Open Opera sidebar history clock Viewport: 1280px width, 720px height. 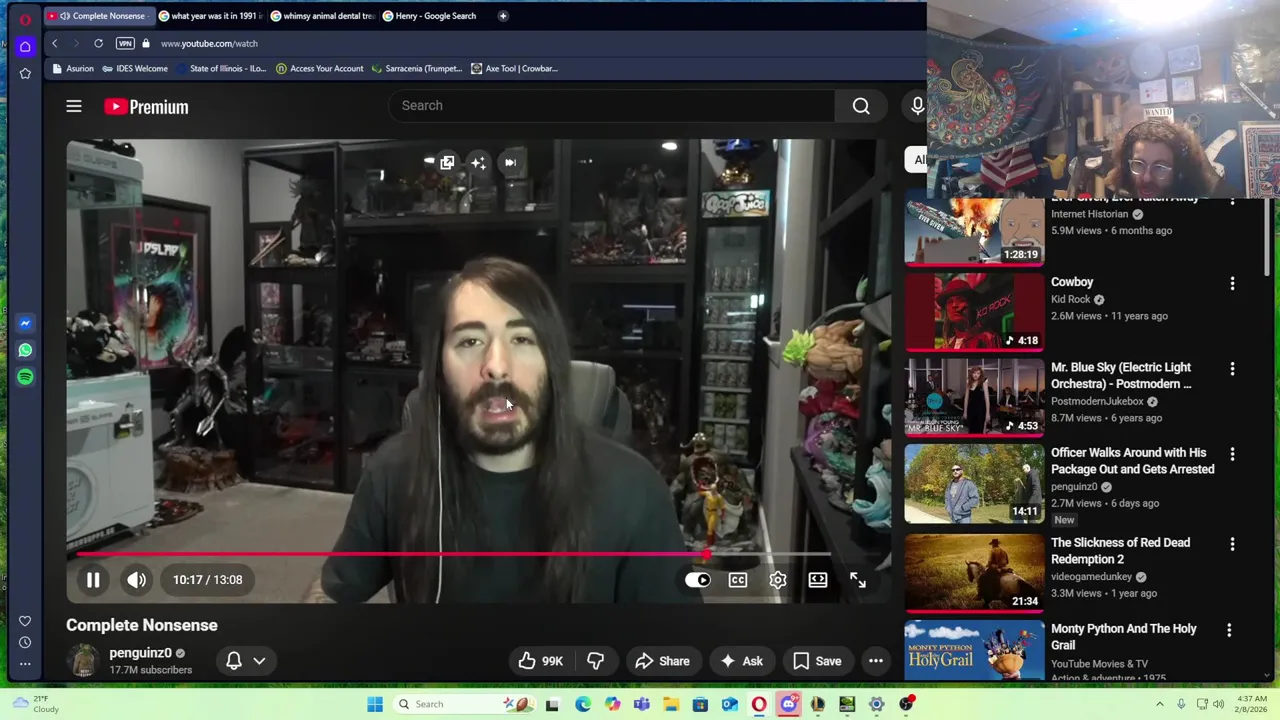point(25,643)
